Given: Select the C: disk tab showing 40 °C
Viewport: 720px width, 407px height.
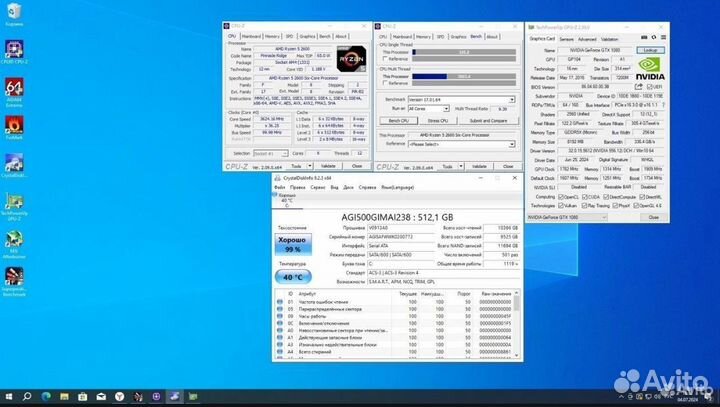Looking at the screenshot, I should point(287,200).
